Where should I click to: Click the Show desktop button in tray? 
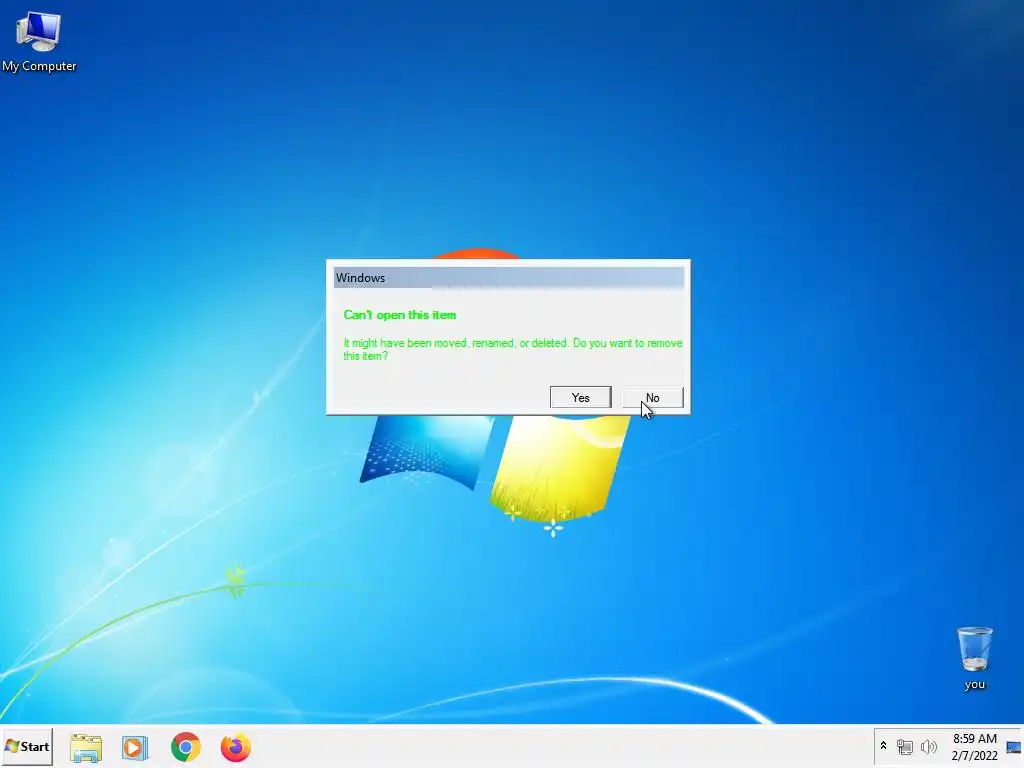(1014, 746)
